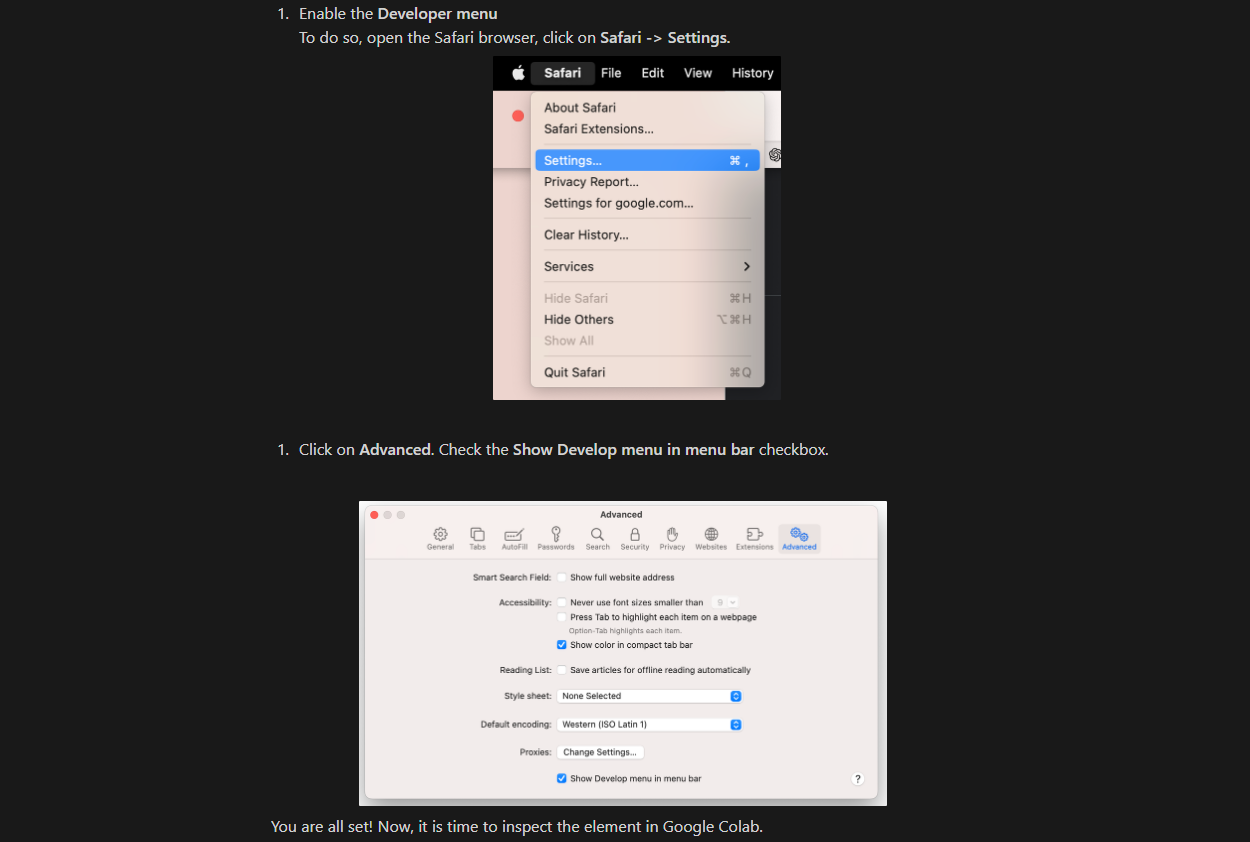Select the Advanced settings pane
Image resolution: width=1250 pixels, height=842 pixels.
tap(799, 539)
